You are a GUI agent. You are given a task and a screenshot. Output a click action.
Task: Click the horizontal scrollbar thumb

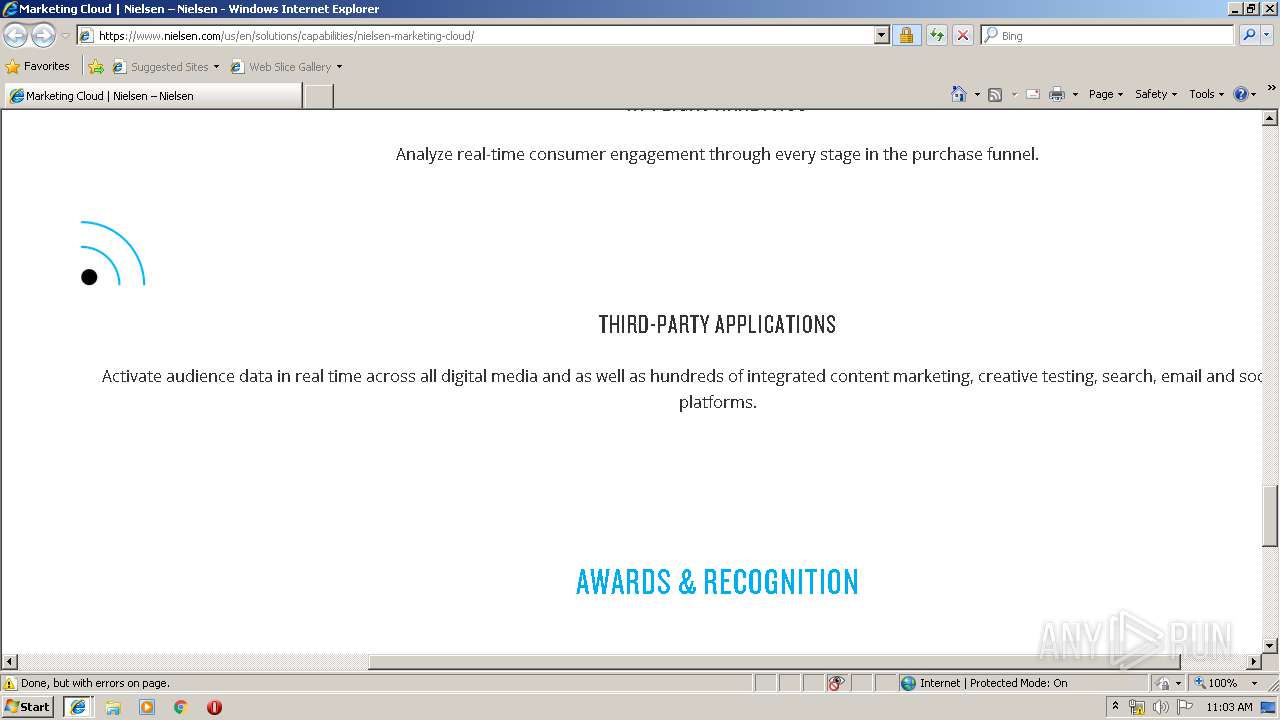tap(774, 662)
